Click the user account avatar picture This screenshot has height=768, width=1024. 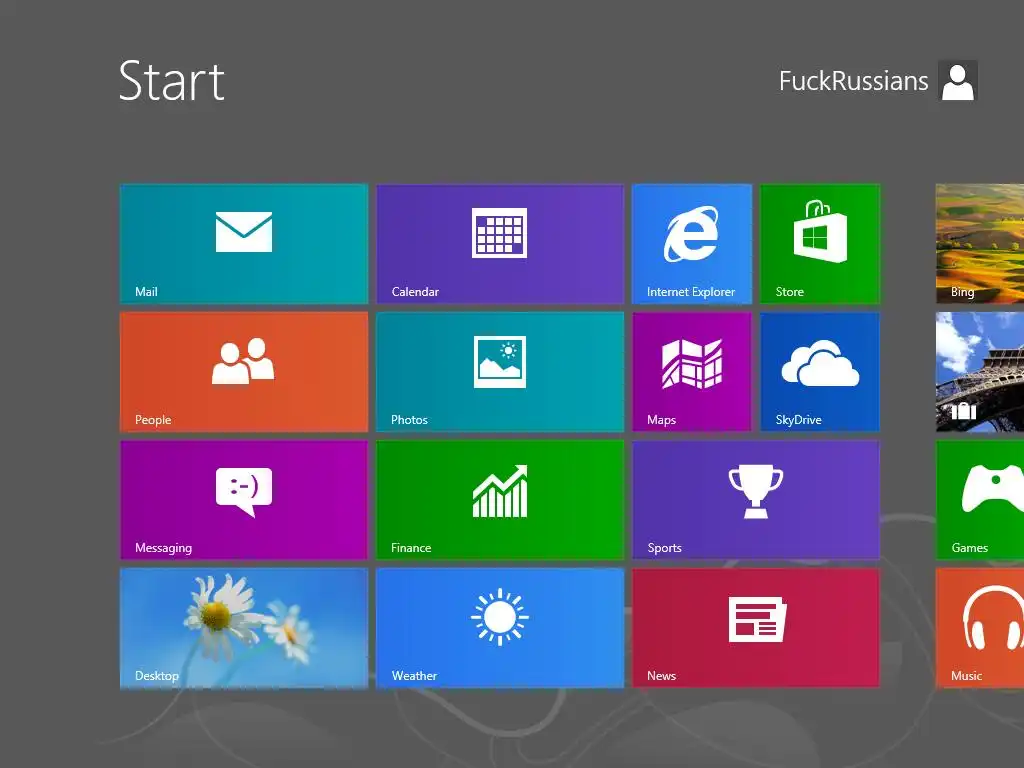click(958, 81)
